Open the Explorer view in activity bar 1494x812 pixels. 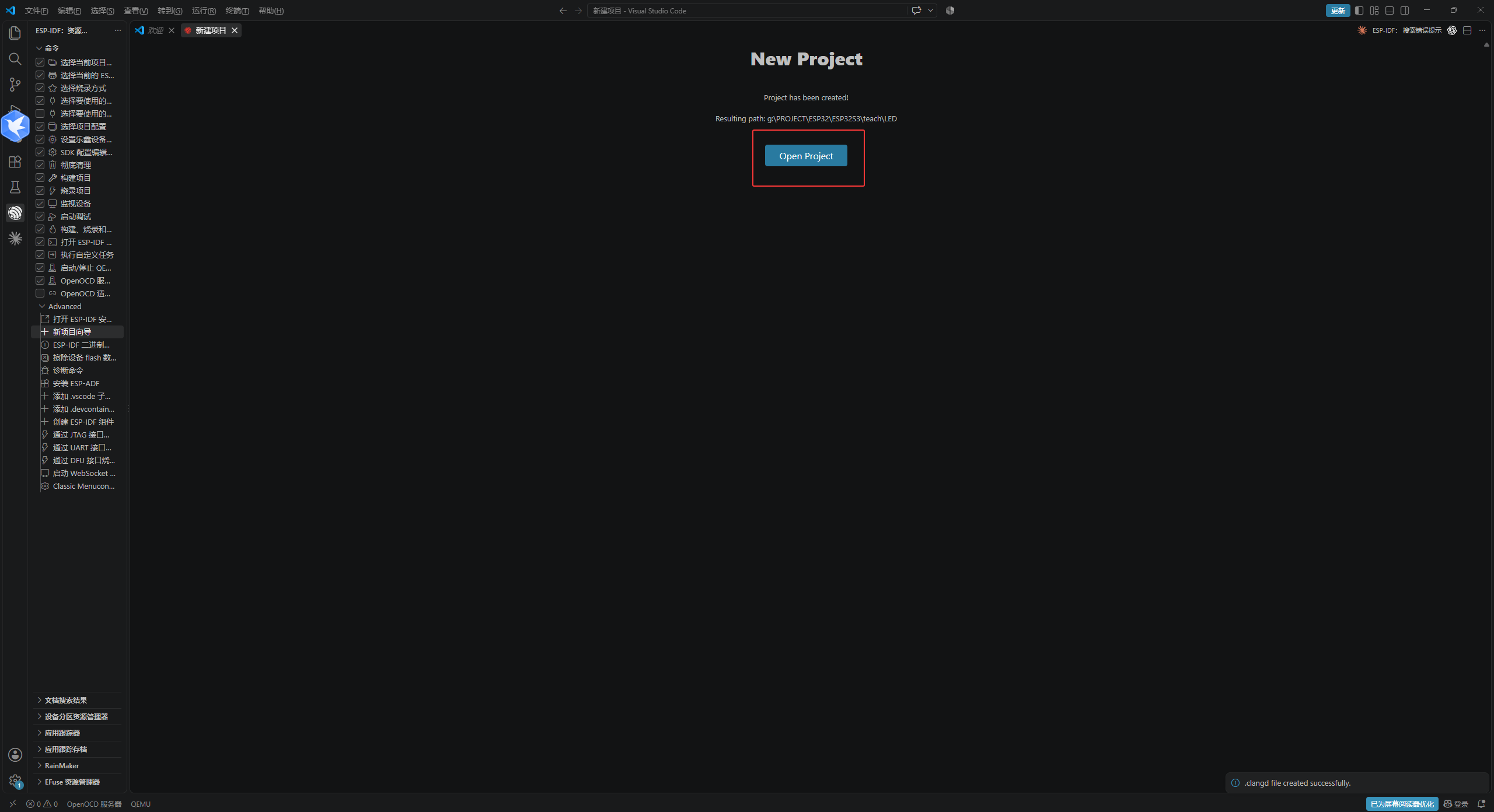(15, 33)
